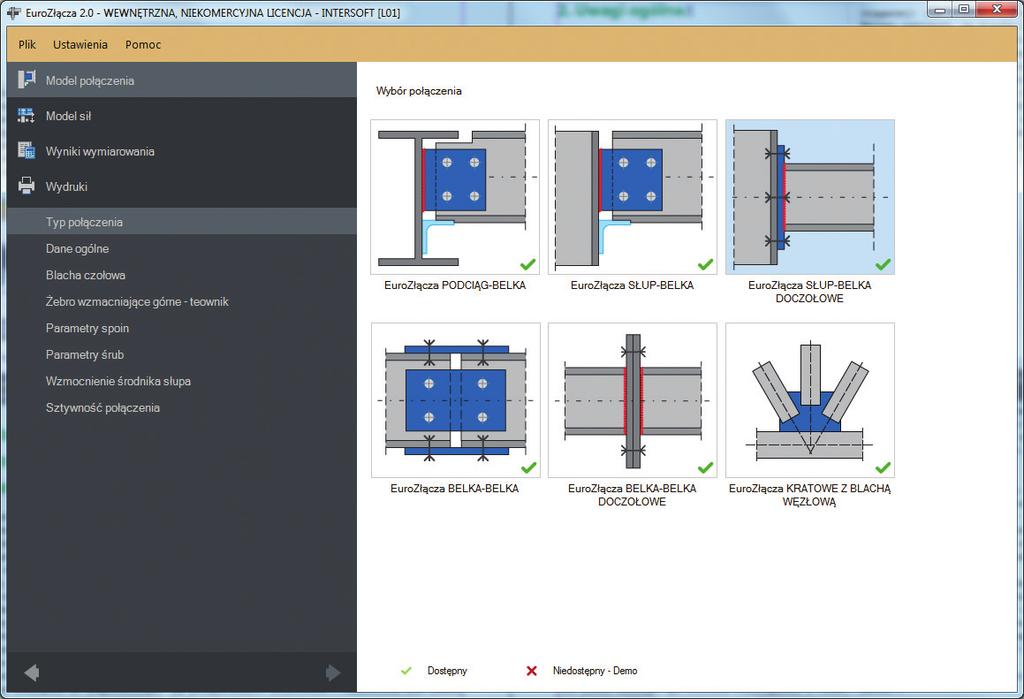The width and height of the screenshot is (1024, 699).
Task: Click the EuroZłącza BELKA-BELKA caption
Action: click(x=455, y=489)
